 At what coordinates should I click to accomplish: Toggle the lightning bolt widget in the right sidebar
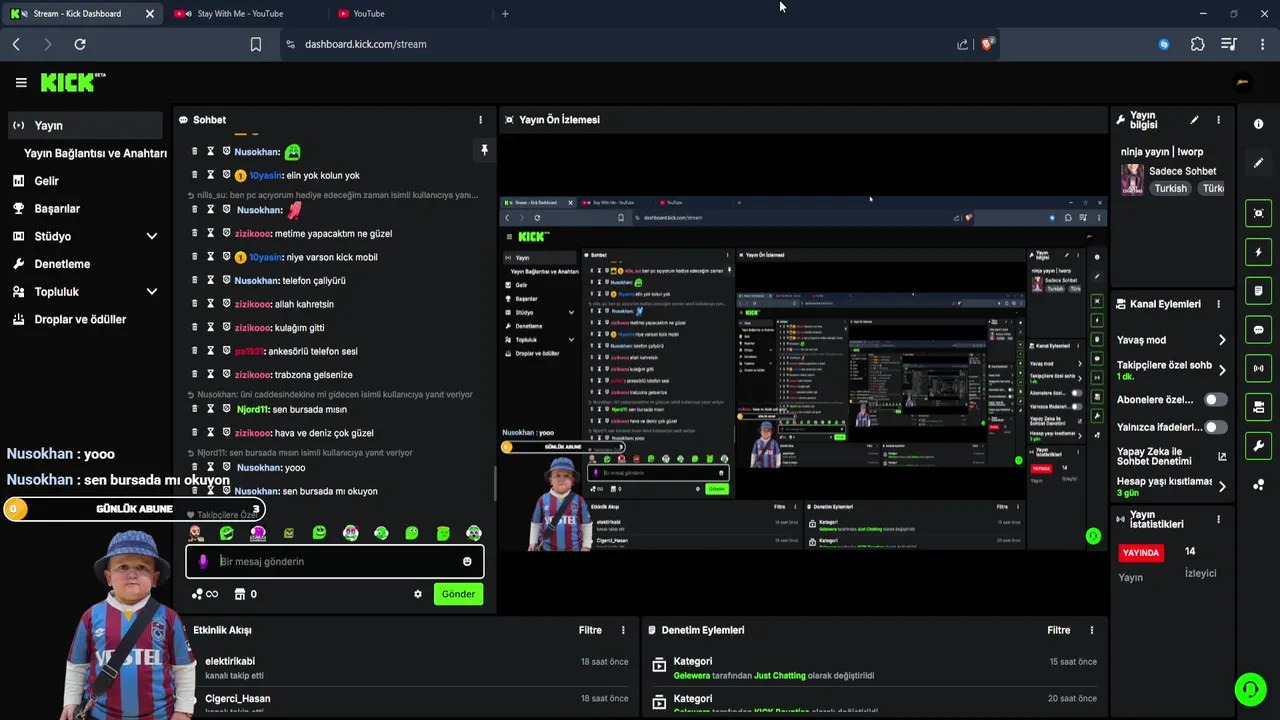pyautogui.click(x=1258, y=252)
